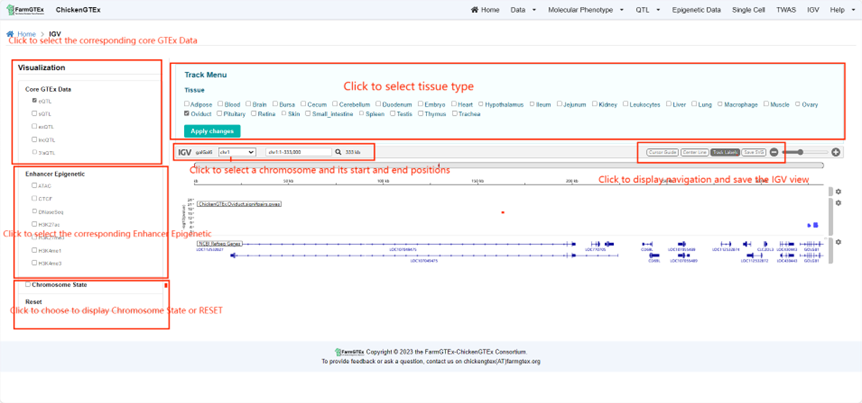Open gear settings for the ruler track

coord(838,191)
